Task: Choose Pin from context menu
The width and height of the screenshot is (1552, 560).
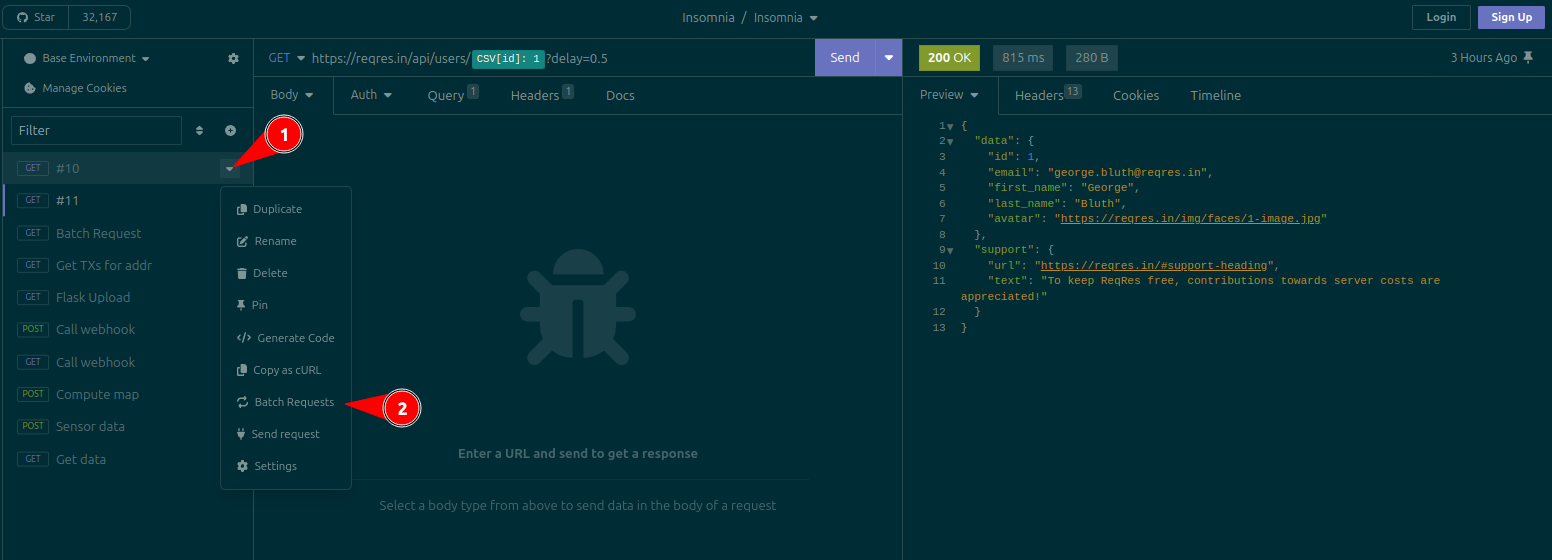Action: pos(286,305)
